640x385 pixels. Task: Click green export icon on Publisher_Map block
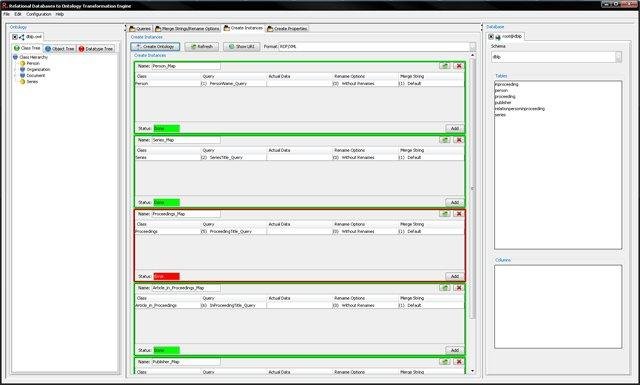click(444, 362)
